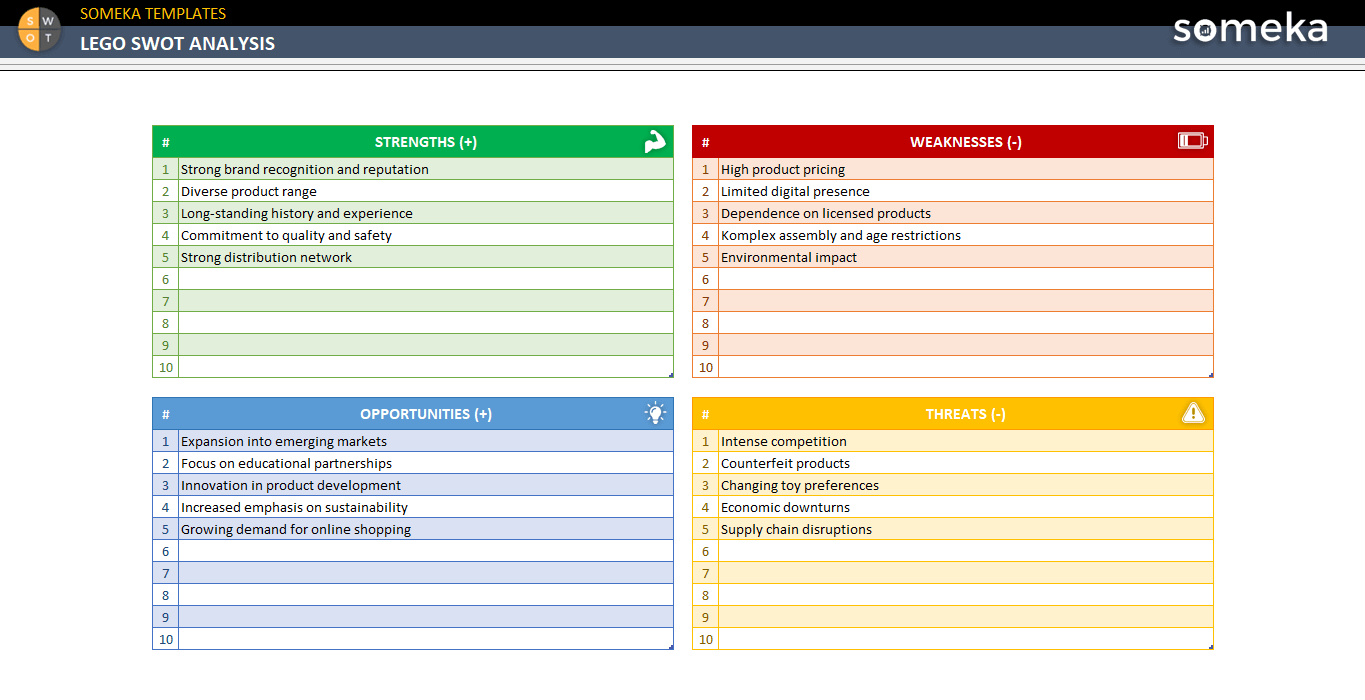This screenshot has height=700, width=1365.
Task: Select 'Commitment to quality and safety' cell
Action: tap(426, 235)
